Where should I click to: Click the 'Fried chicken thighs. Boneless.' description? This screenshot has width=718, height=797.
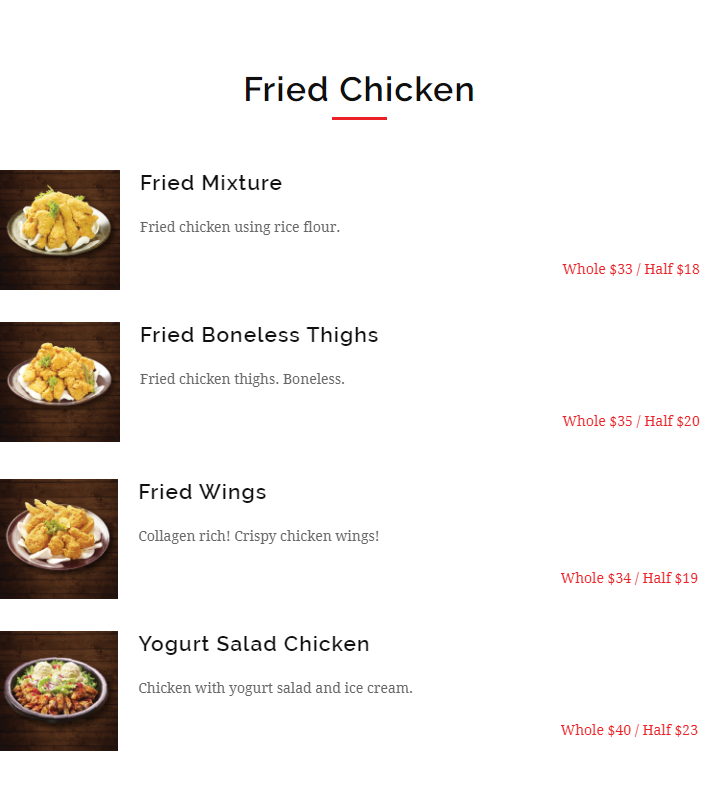click(242, 379)
